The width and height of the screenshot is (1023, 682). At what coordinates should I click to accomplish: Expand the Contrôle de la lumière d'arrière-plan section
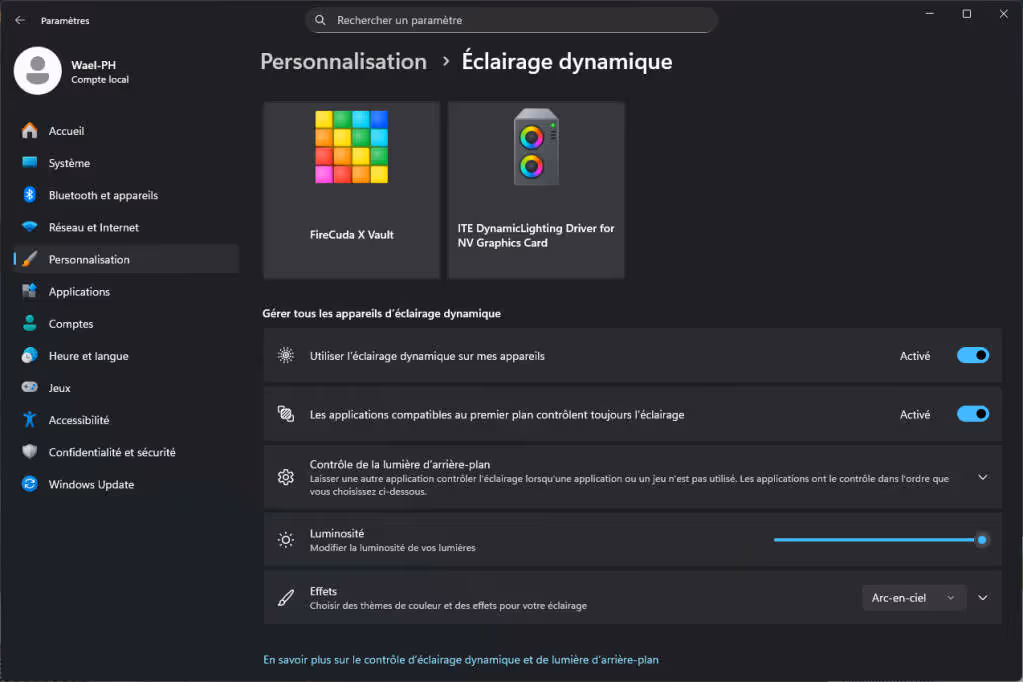(982, 477)
